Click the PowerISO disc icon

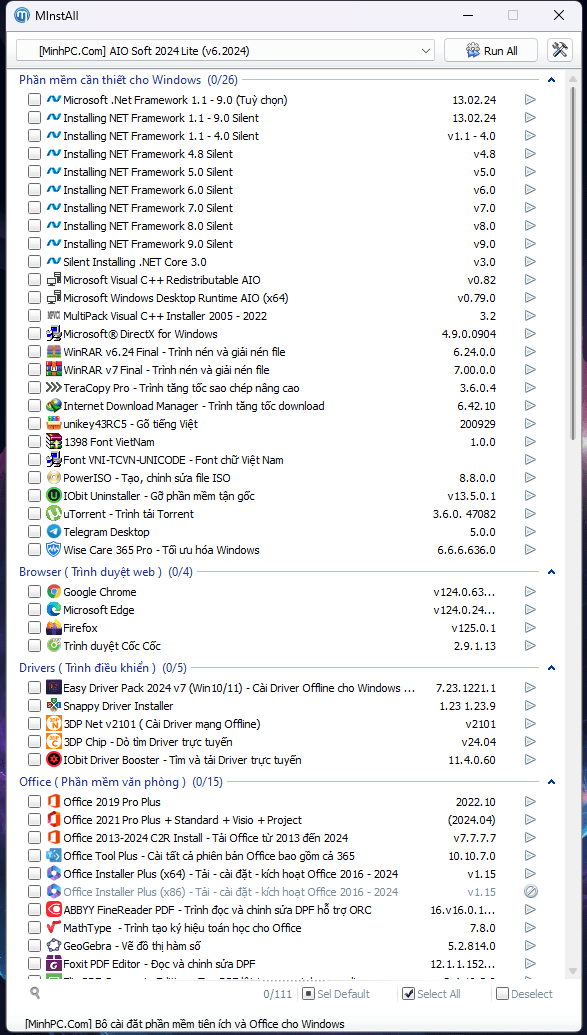coord(53,478)
